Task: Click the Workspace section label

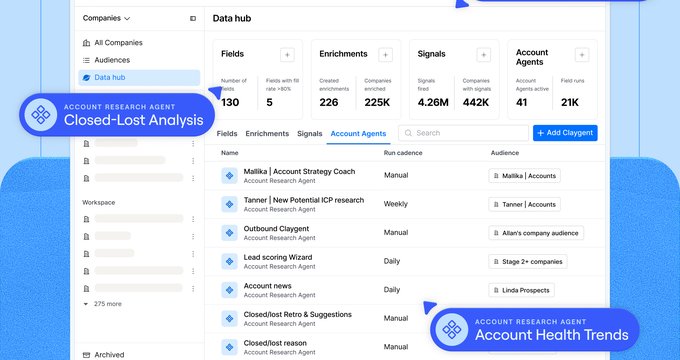Action: [98, 203]
